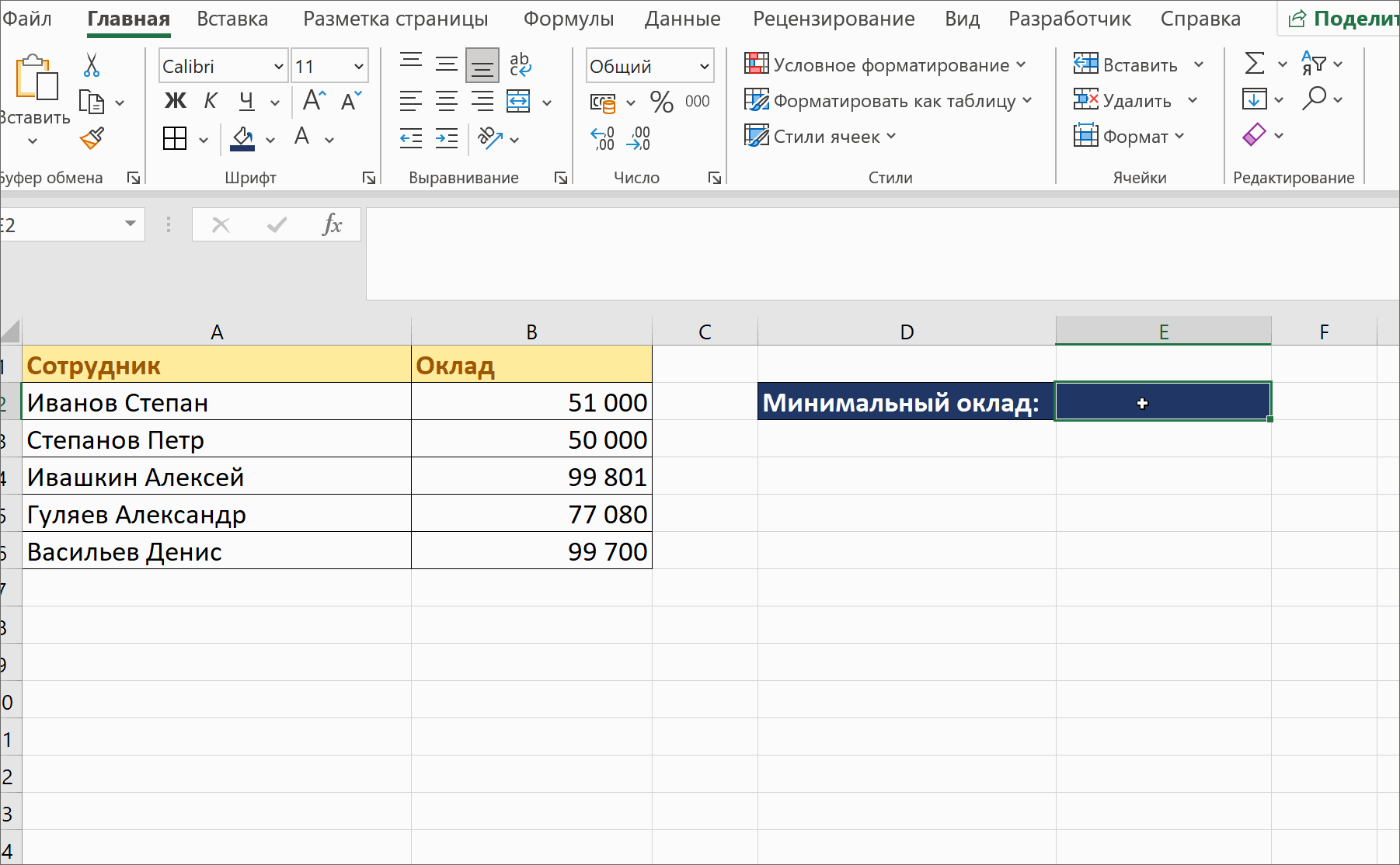Click the Cut scissors icon
This screenshot has width=1400, height=865.
click(92, 65)
